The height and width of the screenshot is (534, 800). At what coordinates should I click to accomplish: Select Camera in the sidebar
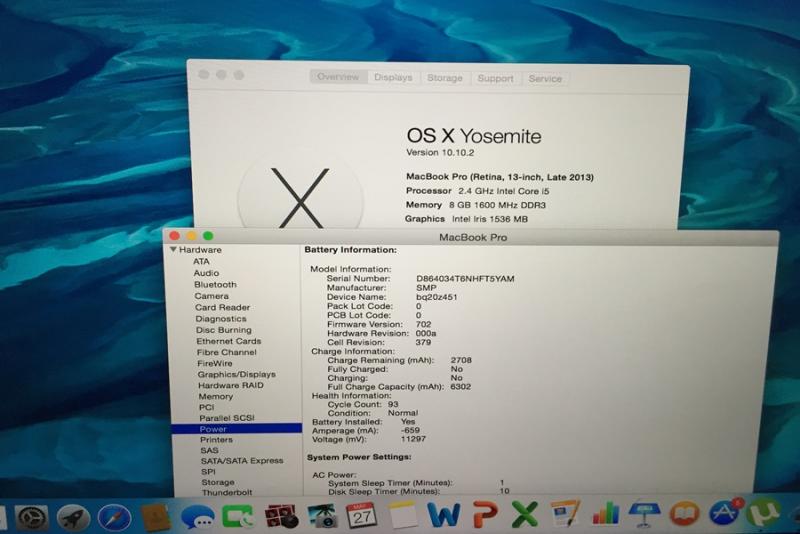211,296
